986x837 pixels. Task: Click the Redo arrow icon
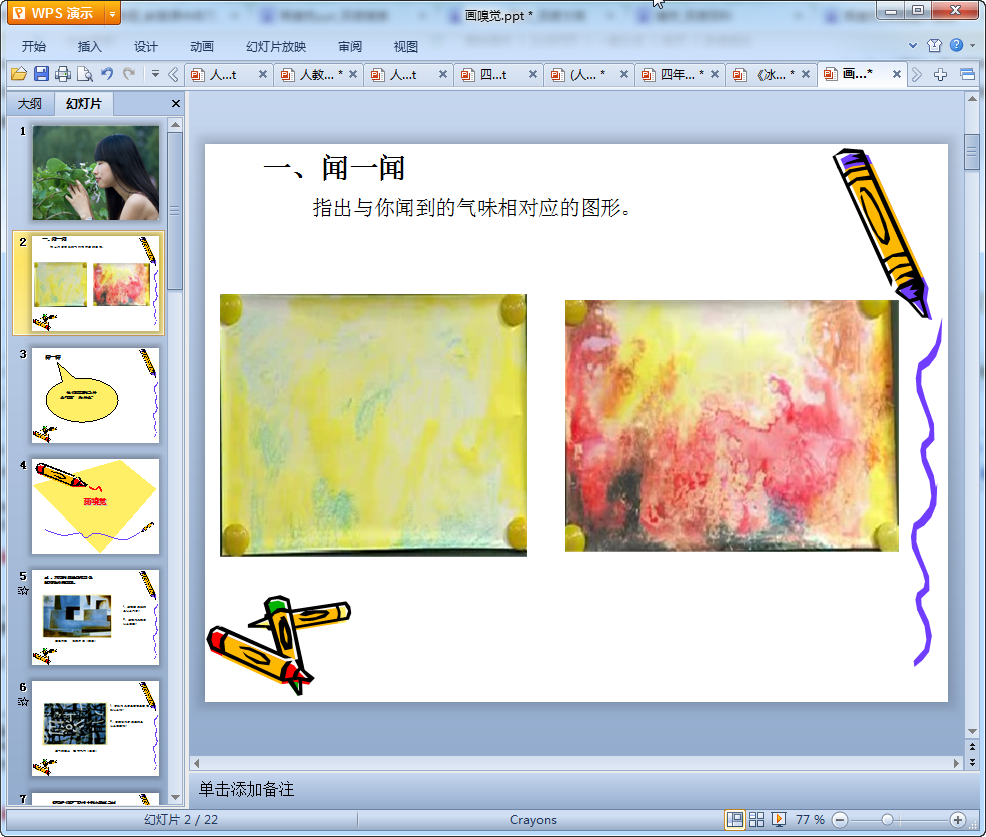point(129,74)
